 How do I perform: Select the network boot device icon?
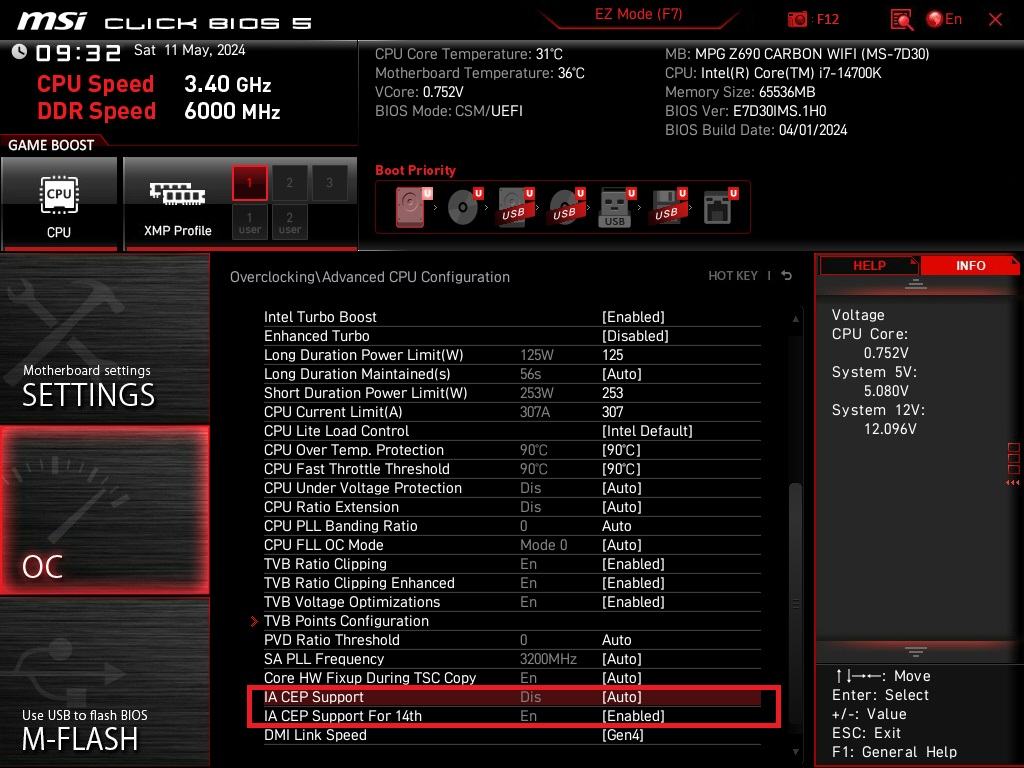click(720, 206)
